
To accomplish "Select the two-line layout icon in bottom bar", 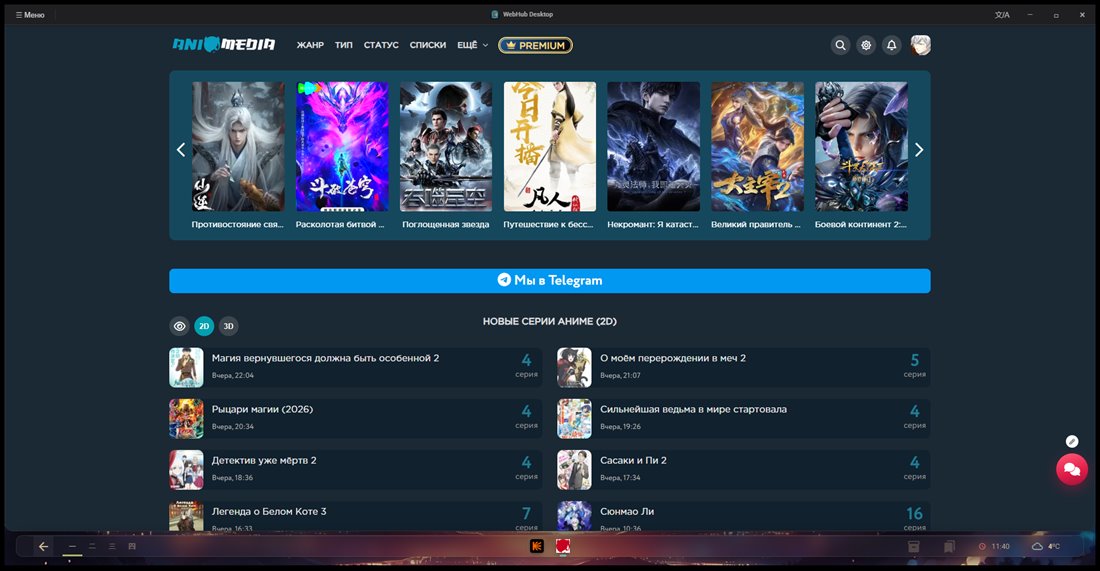I will point(92,546).
